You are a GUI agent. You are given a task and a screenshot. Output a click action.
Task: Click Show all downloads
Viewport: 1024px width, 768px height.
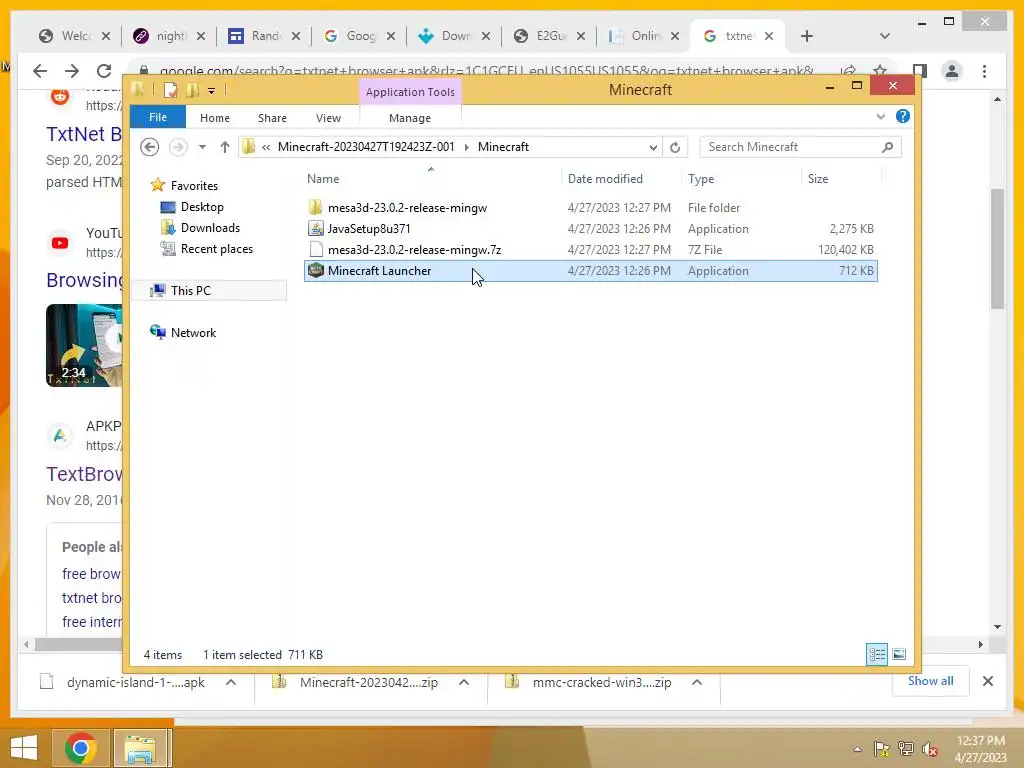[x=930, y=681]
